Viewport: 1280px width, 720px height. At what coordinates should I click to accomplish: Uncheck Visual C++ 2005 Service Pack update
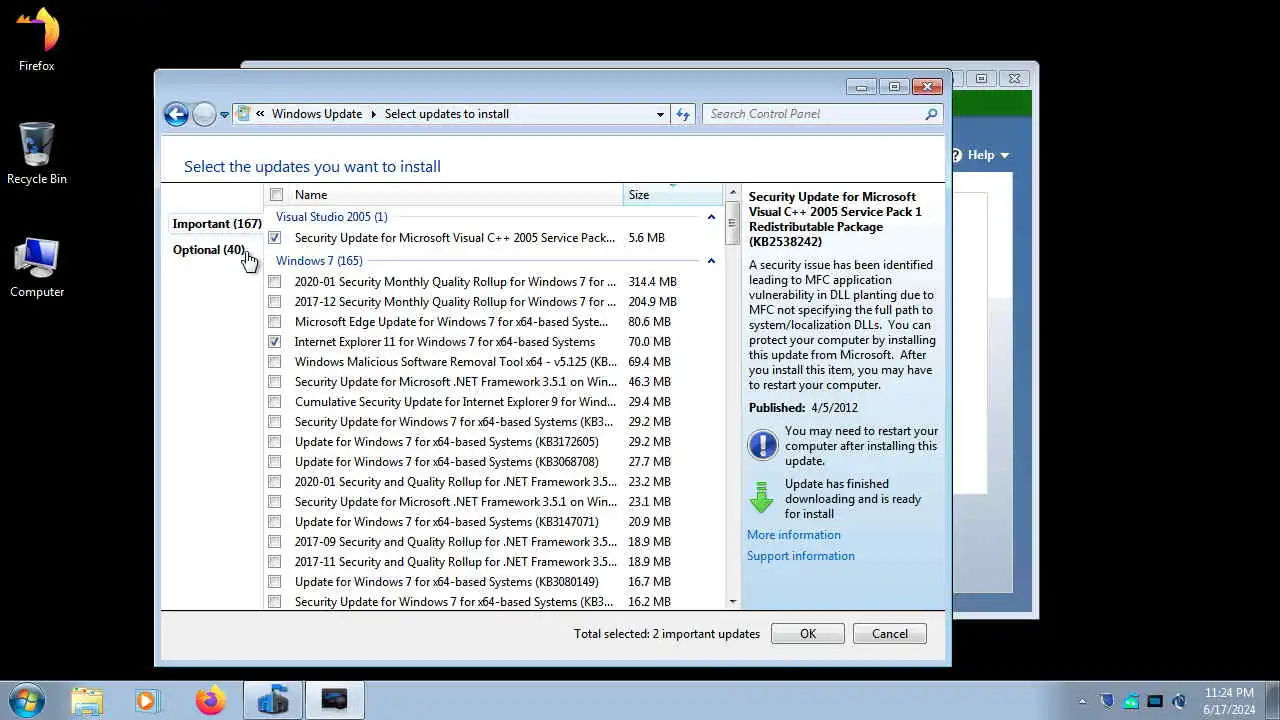[x=274, y=238]
